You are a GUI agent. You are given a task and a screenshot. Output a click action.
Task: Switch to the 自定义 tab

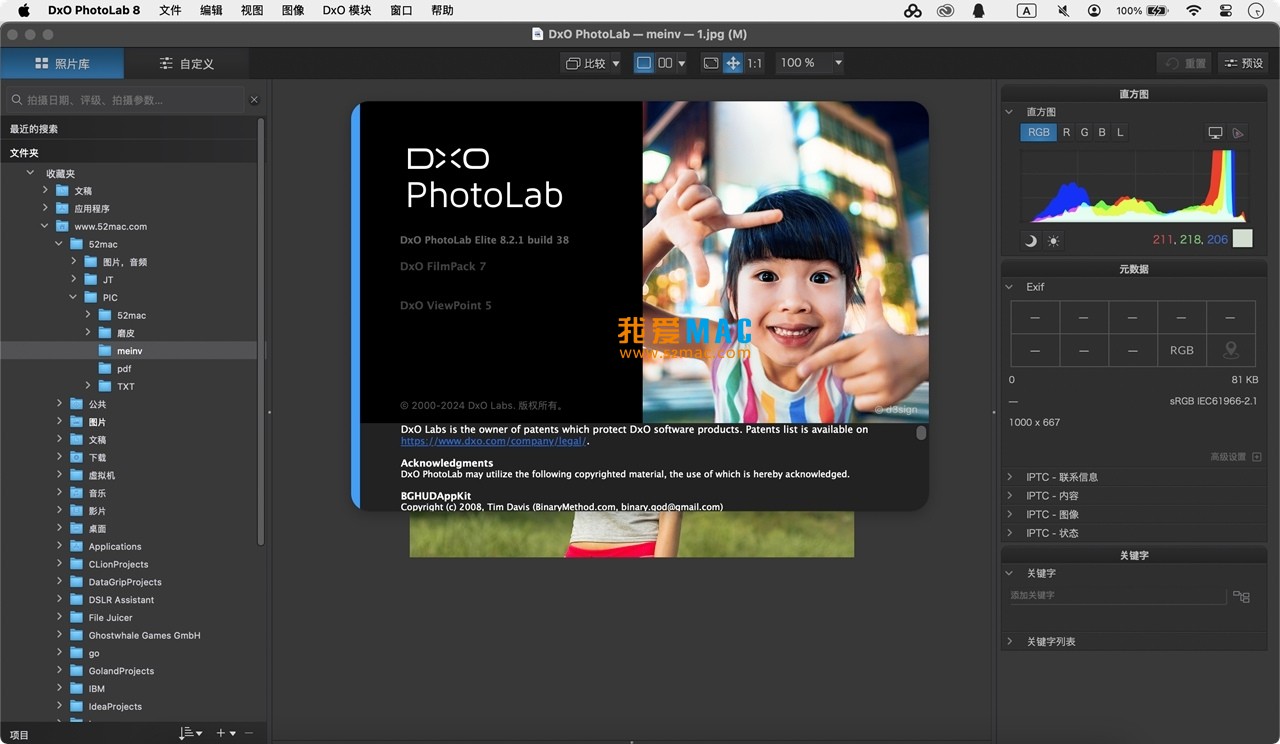point(187,63)
